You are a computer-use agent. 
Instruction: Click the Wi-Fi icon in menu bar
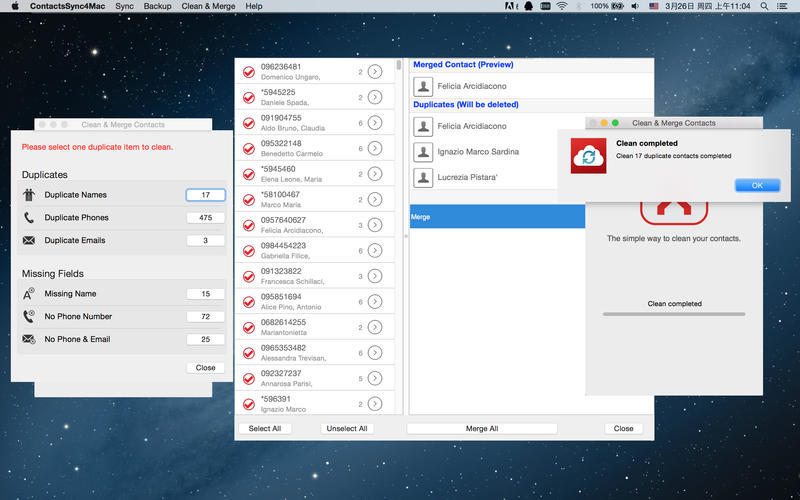(561, 6)
